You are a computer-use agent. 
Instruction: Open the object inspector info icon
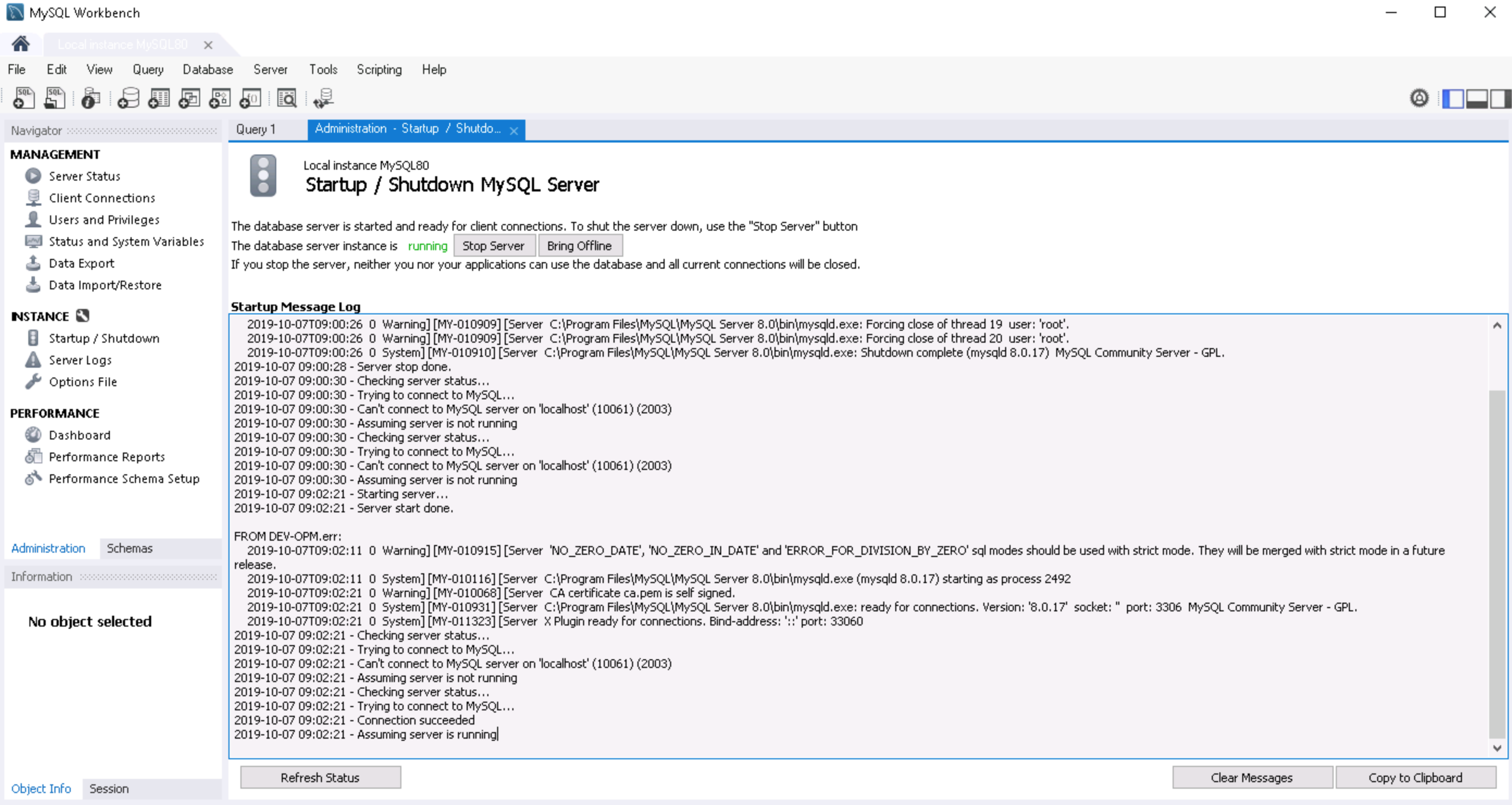[x=90, y=98]
